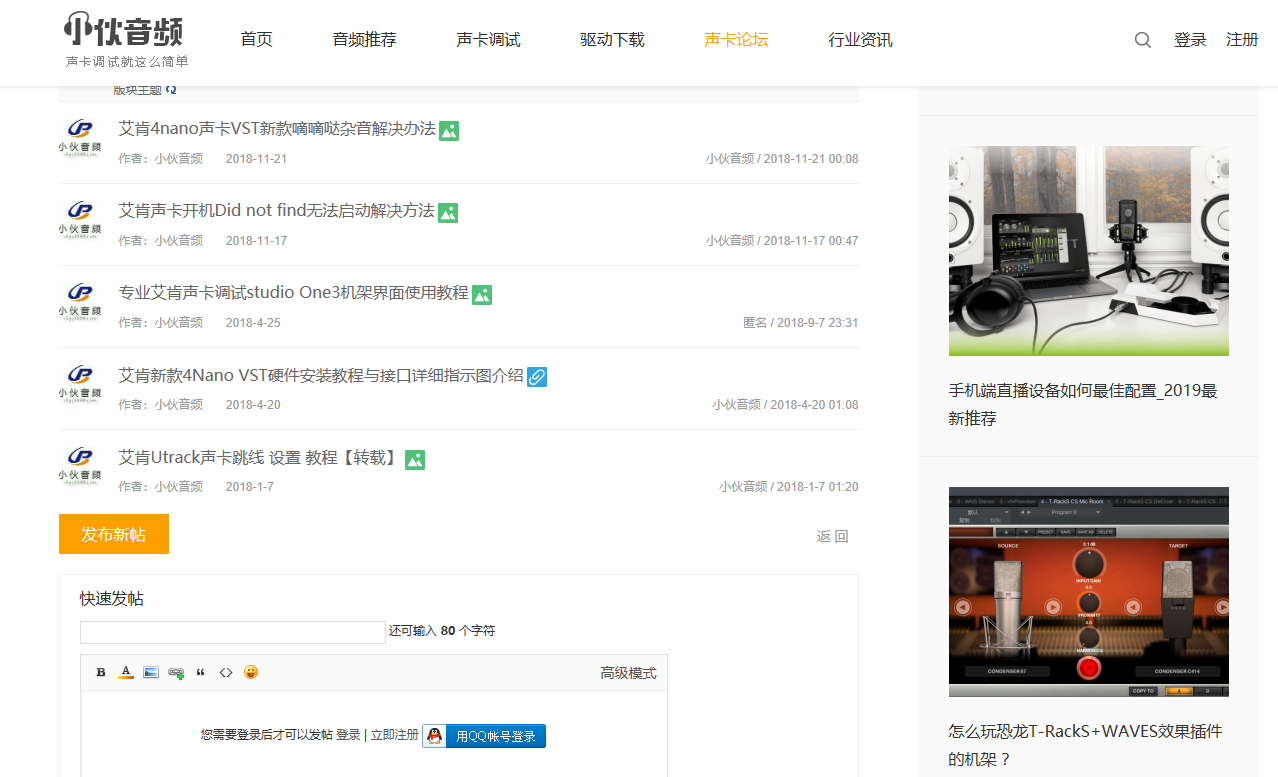Click 注册 in the top header
The height and width of the screenshot is (777, 1278).
tap(1243, 40)
